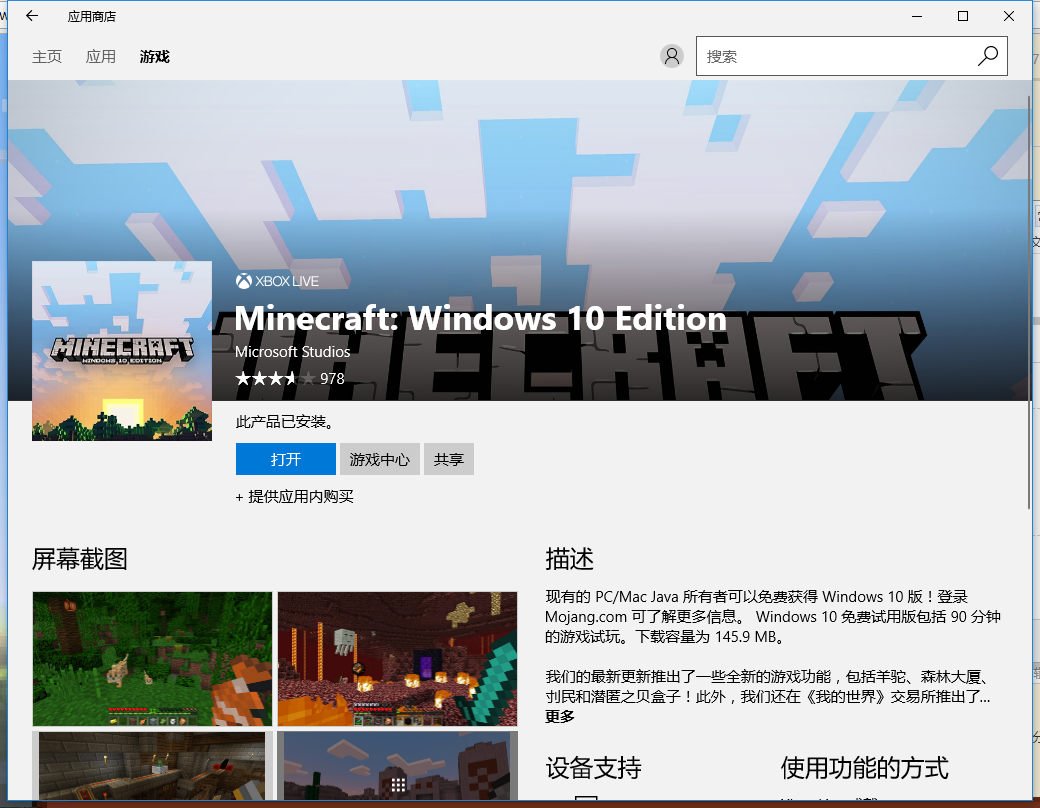The height and width of the screenshot is (808, 1040).
Task: Click the Xbox Live logo
Action: tap(277, 281)
